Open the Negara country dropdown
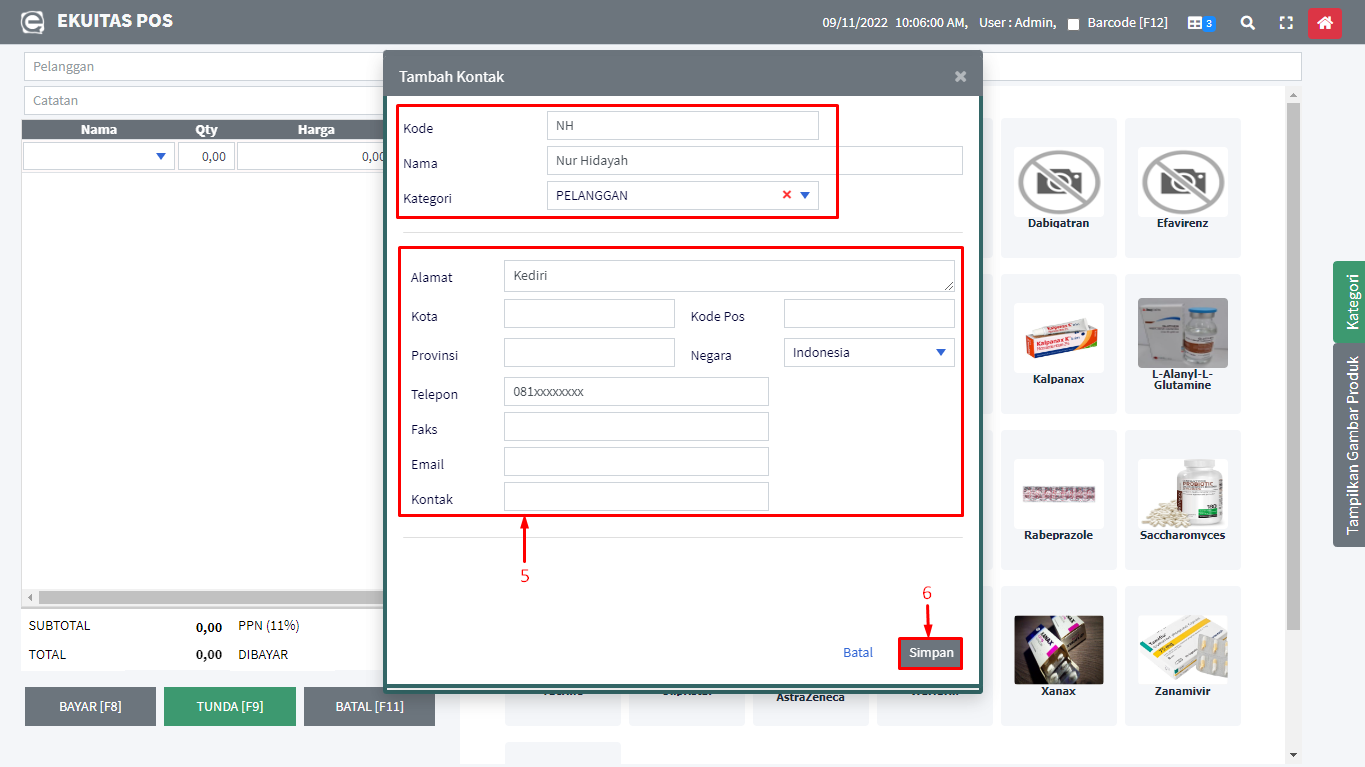Viewport: 1365px width, 767px height. (x=940, y=352)
